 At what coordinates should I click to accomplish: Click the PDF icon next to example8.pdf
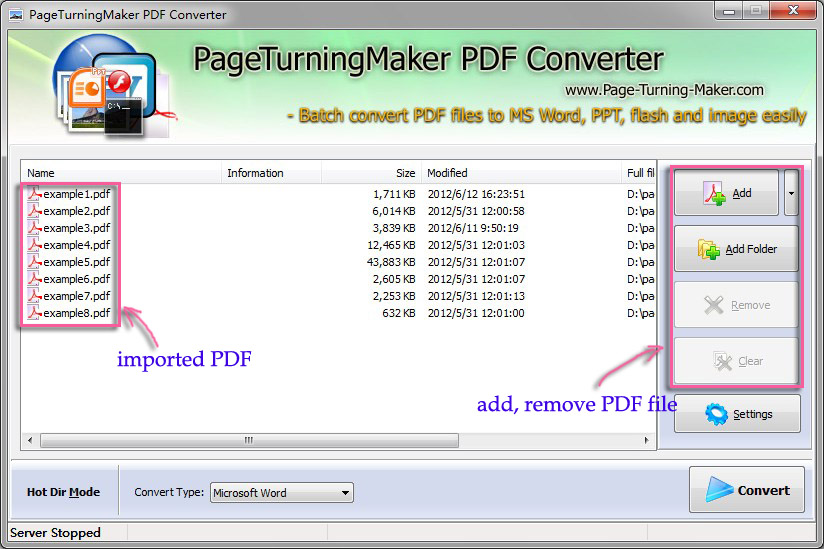coord(34,313)
